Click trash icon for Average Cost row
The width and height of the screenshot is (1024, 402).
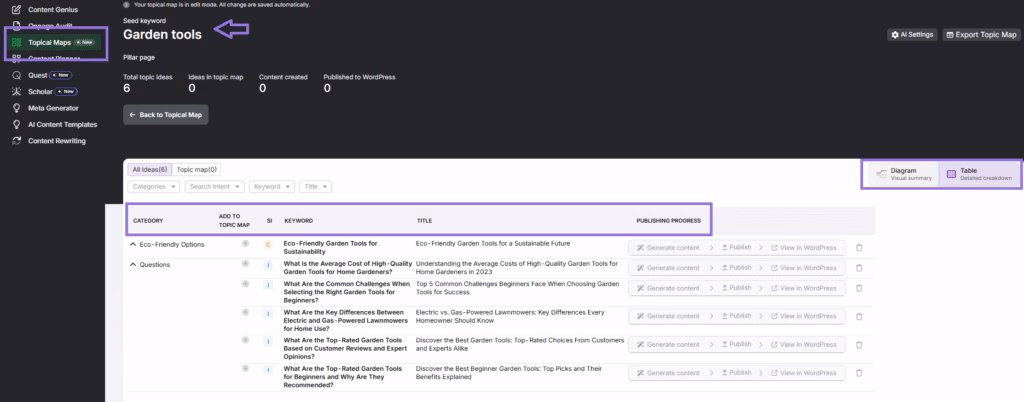click(858, 268)
